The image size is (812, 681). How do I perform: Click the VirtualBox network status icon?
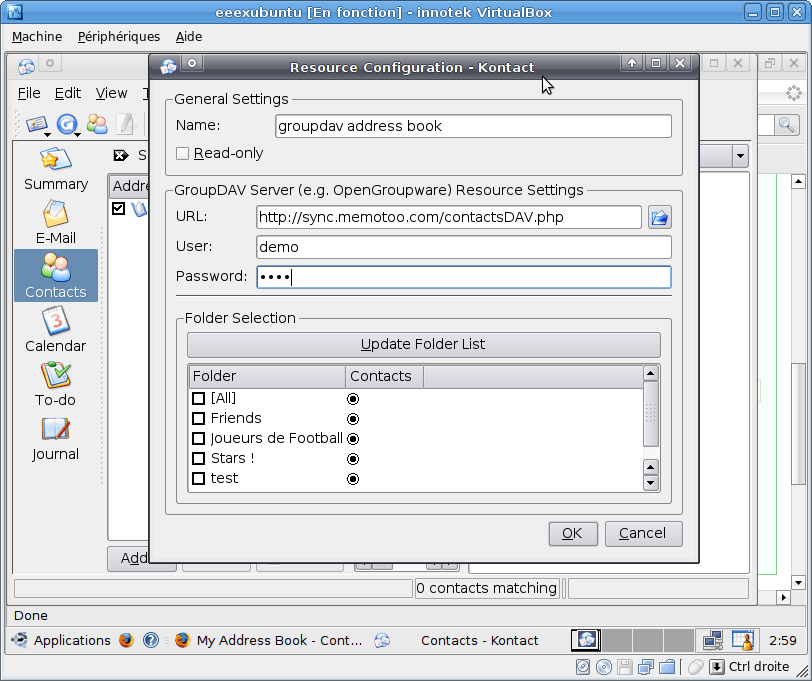646,666
